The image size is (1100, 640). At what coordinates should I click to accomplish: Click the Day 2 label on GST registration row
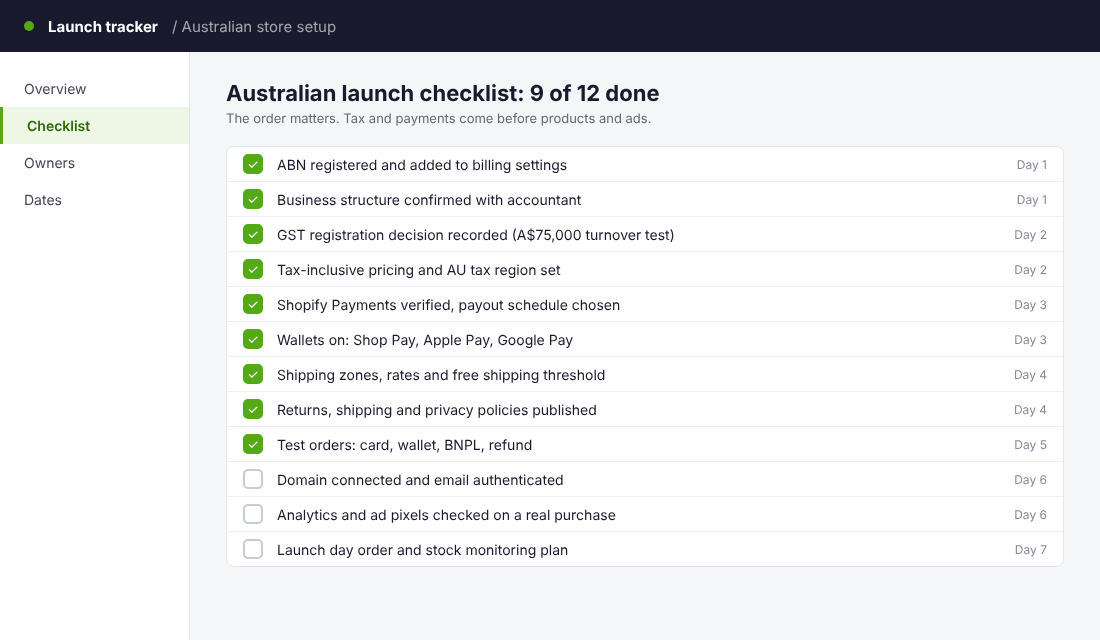click(1030, 235)
